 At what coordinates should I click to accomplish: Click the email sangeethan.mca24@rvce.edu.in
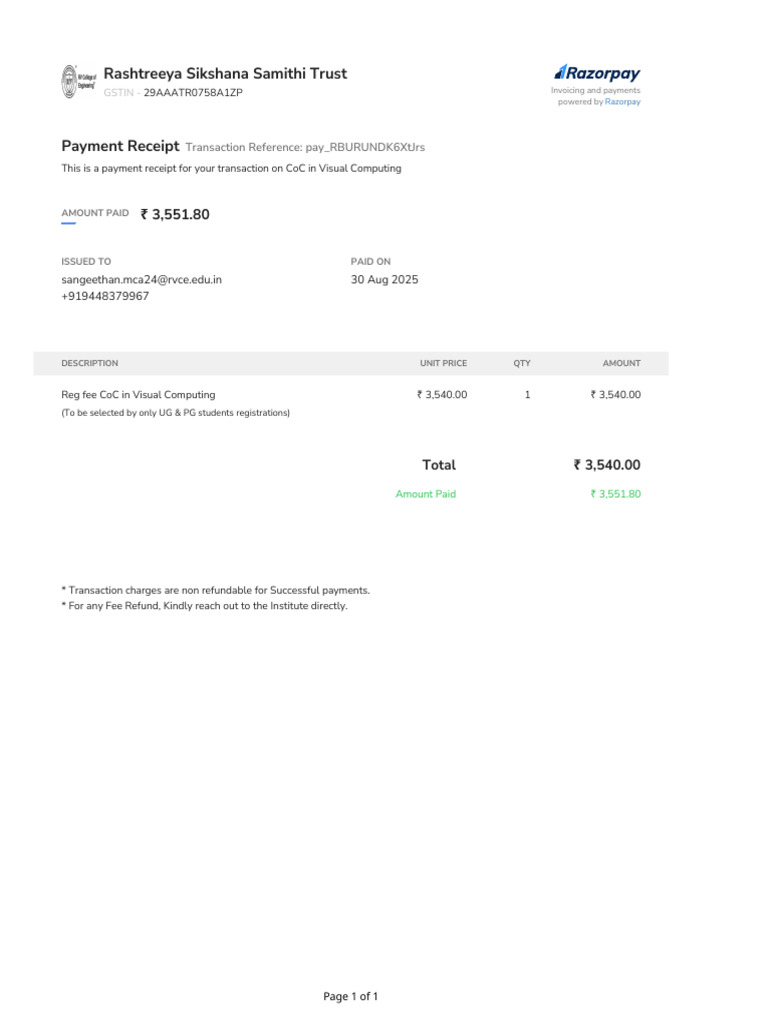[142, 280]
